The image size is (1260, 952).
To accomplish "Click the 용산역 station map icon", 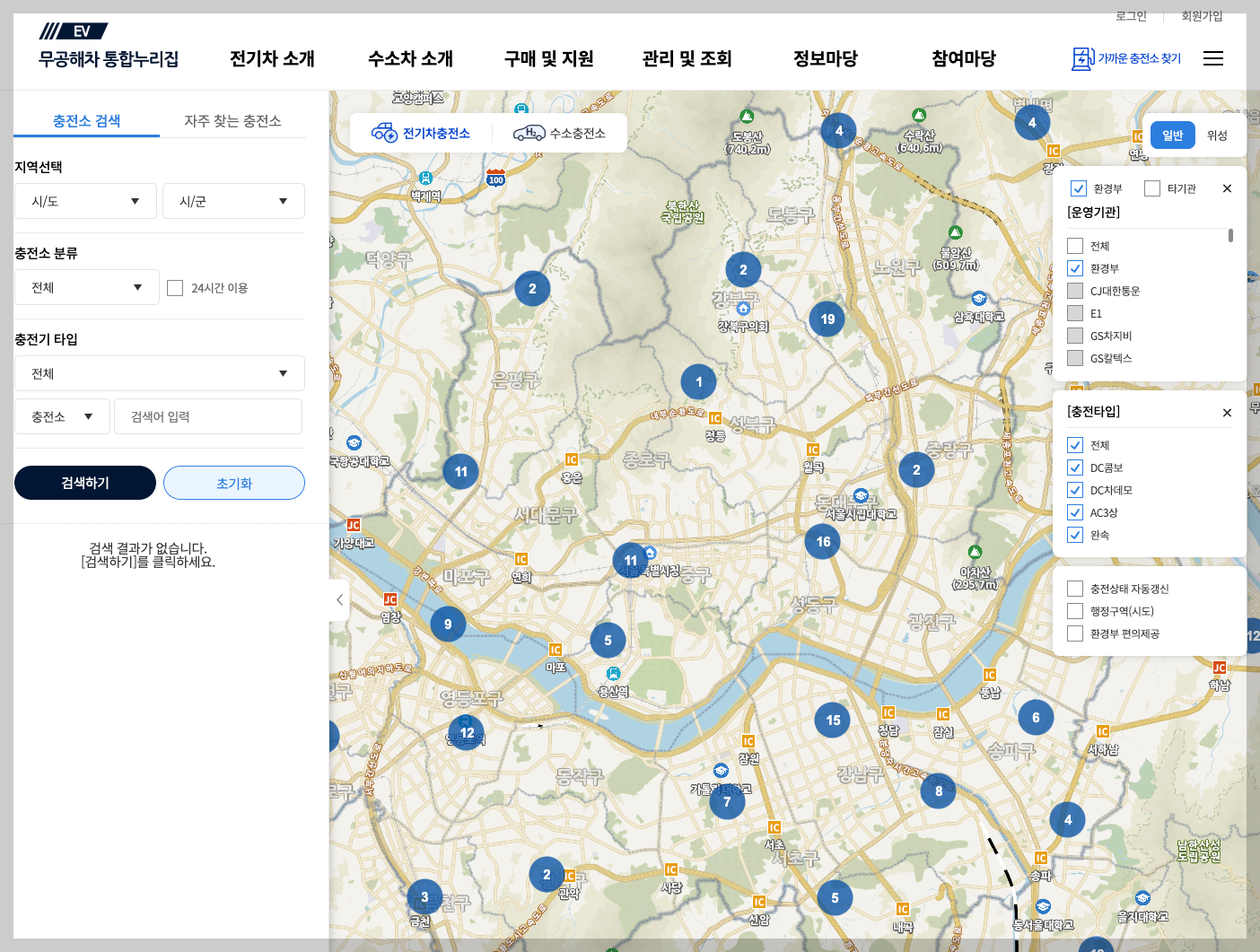I will (x=613, y=674).
